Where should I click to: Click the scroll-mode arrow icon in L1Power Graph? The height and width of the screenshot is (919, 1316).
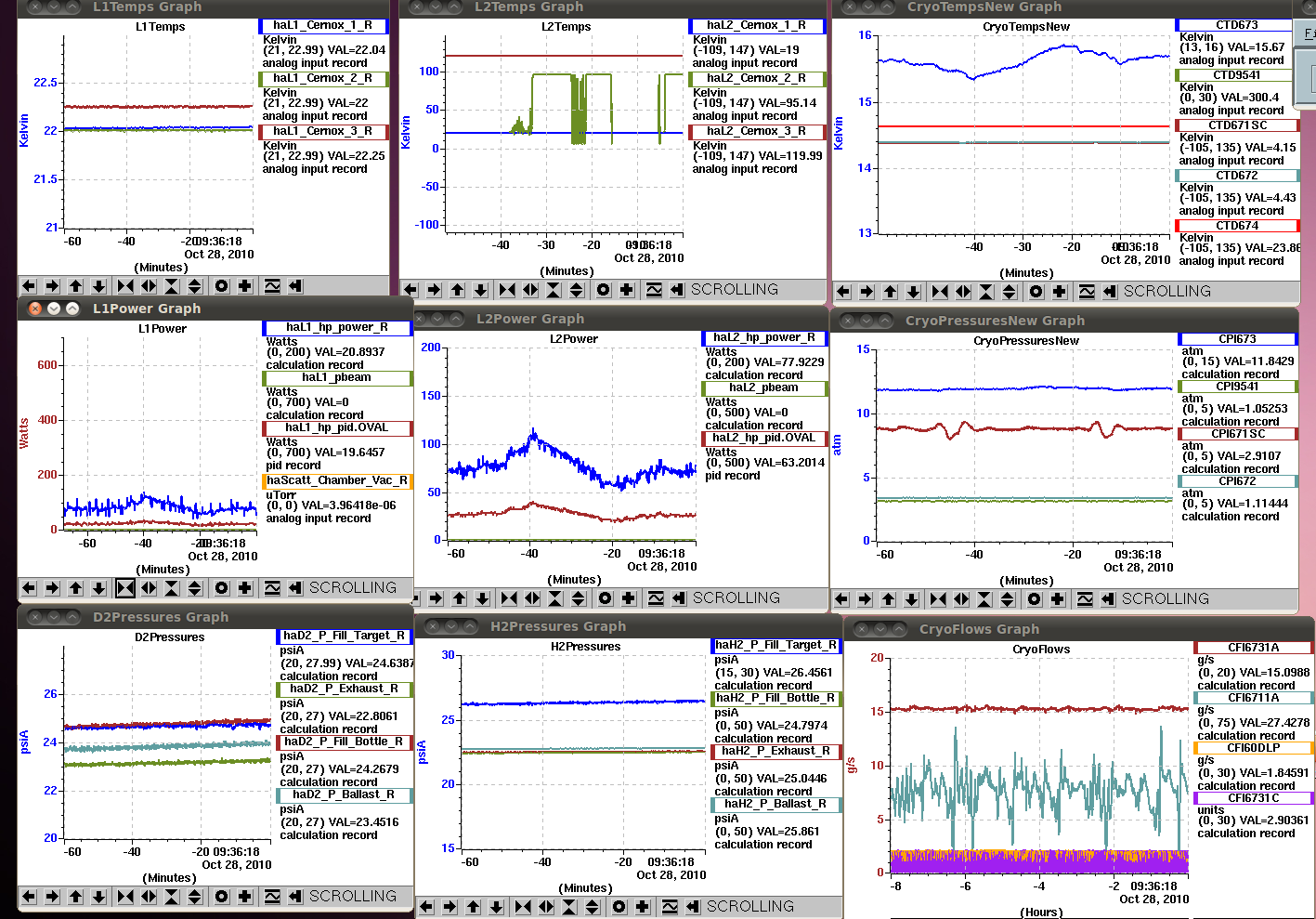pyautogui.click(x=295, y=588)
